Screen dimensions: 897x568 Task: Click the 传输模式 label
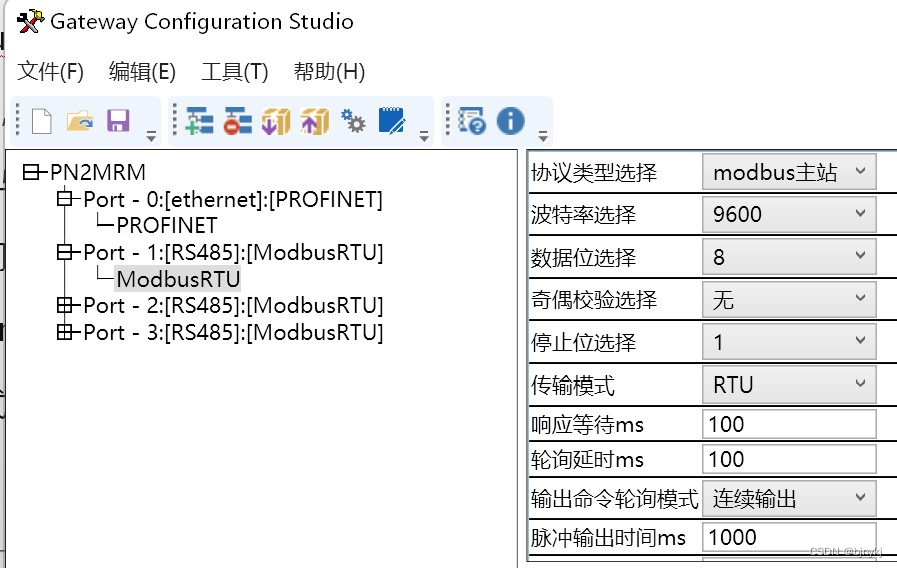573,385
